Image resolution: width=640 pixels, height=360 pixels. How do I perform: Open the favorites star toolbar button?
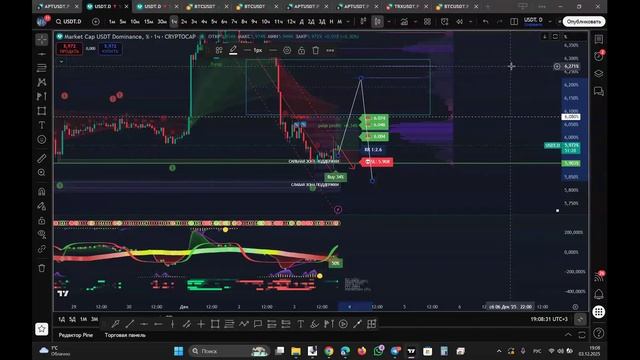click(42, 329)
